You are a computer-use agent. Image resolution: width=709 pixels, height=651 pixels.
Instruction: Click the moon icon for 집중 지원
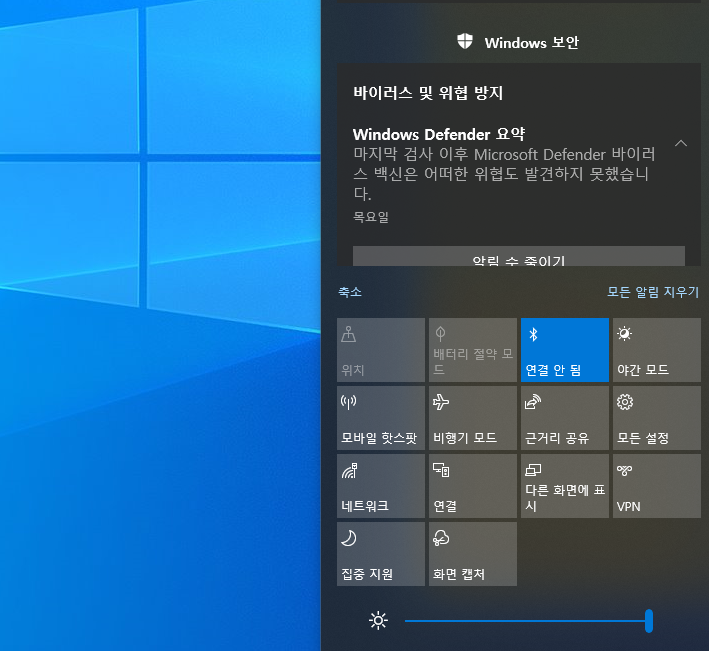click(349, 538)
